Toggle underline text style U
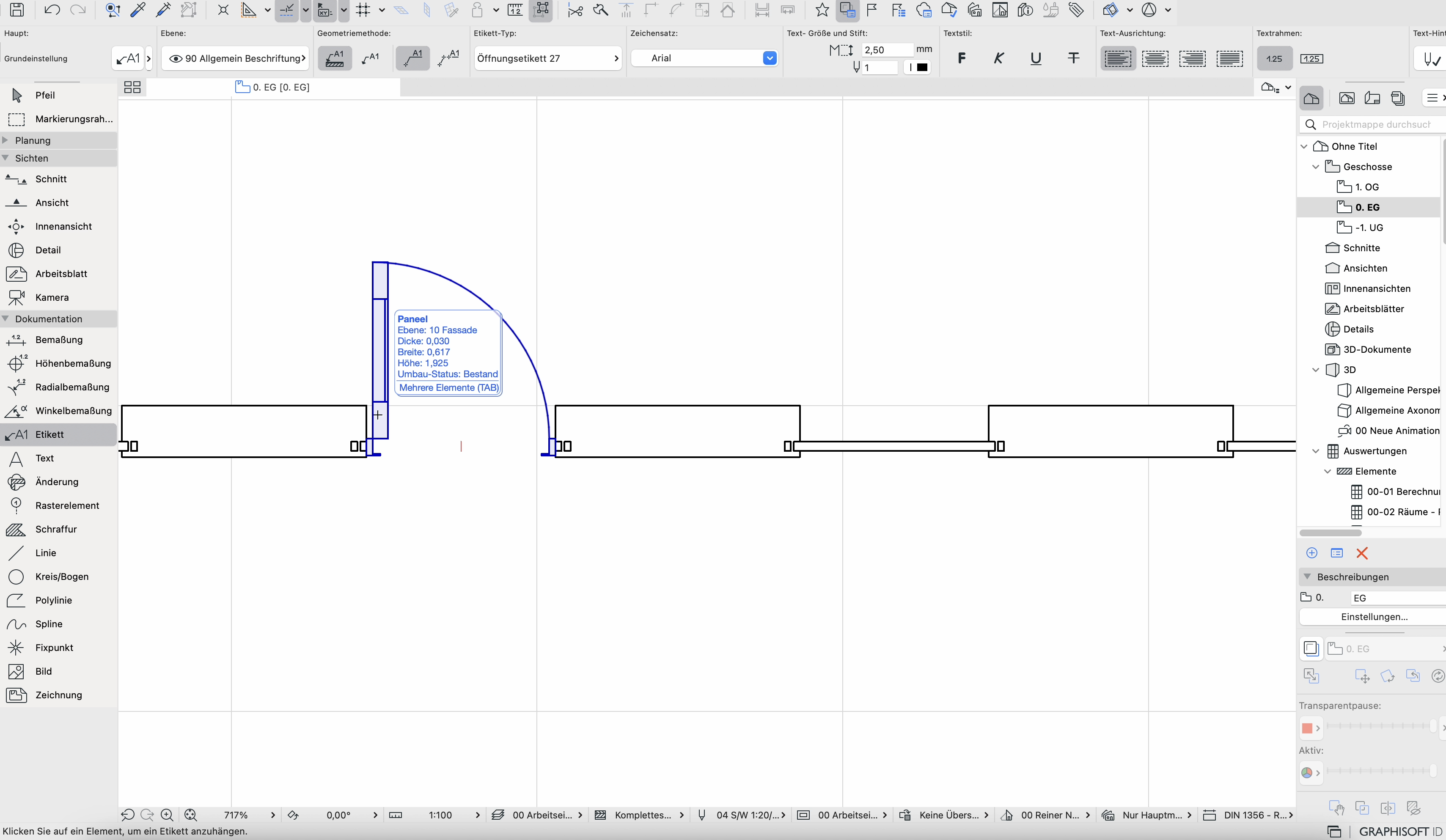Screen dimensions: 1446x840 click(x=1036, y=58)
